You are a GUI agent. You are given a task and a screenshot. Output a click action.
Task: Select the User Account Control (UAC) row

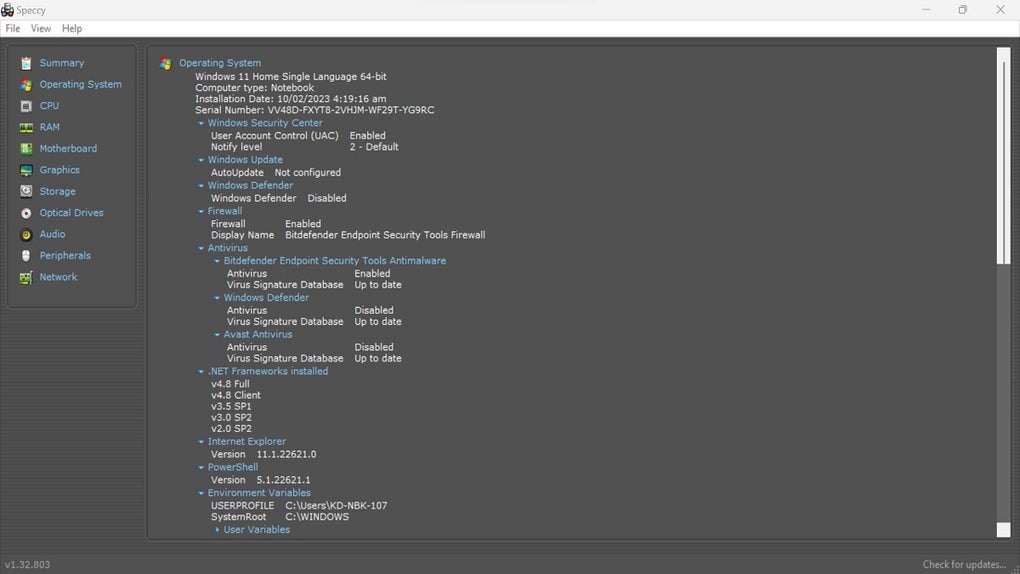click(298, 135)
